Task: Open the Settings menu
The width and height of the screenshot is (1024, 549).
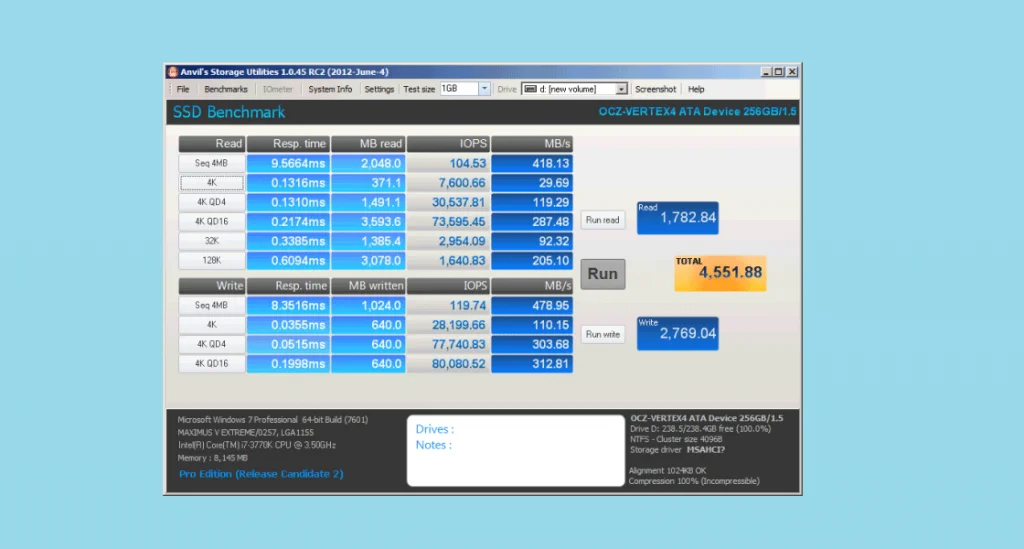Action: (379, 89)
